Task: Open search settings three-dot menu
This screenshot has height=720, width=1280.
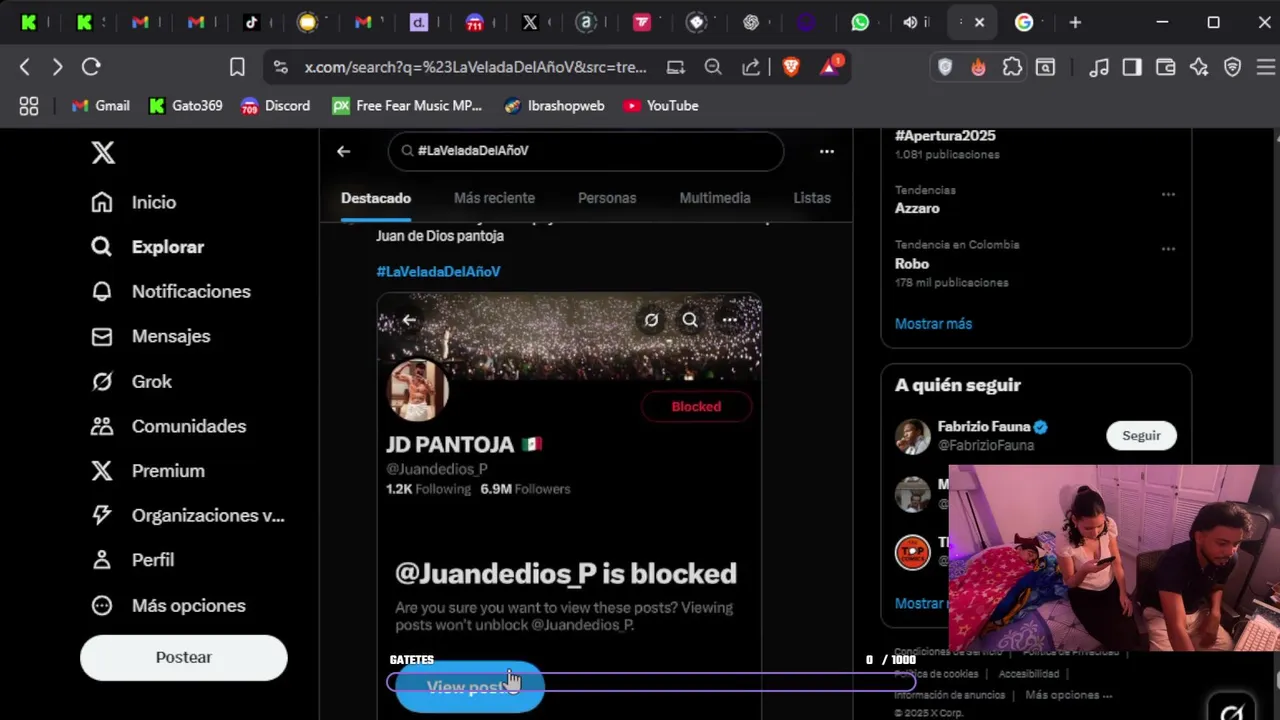Action: tap(827, 151)
